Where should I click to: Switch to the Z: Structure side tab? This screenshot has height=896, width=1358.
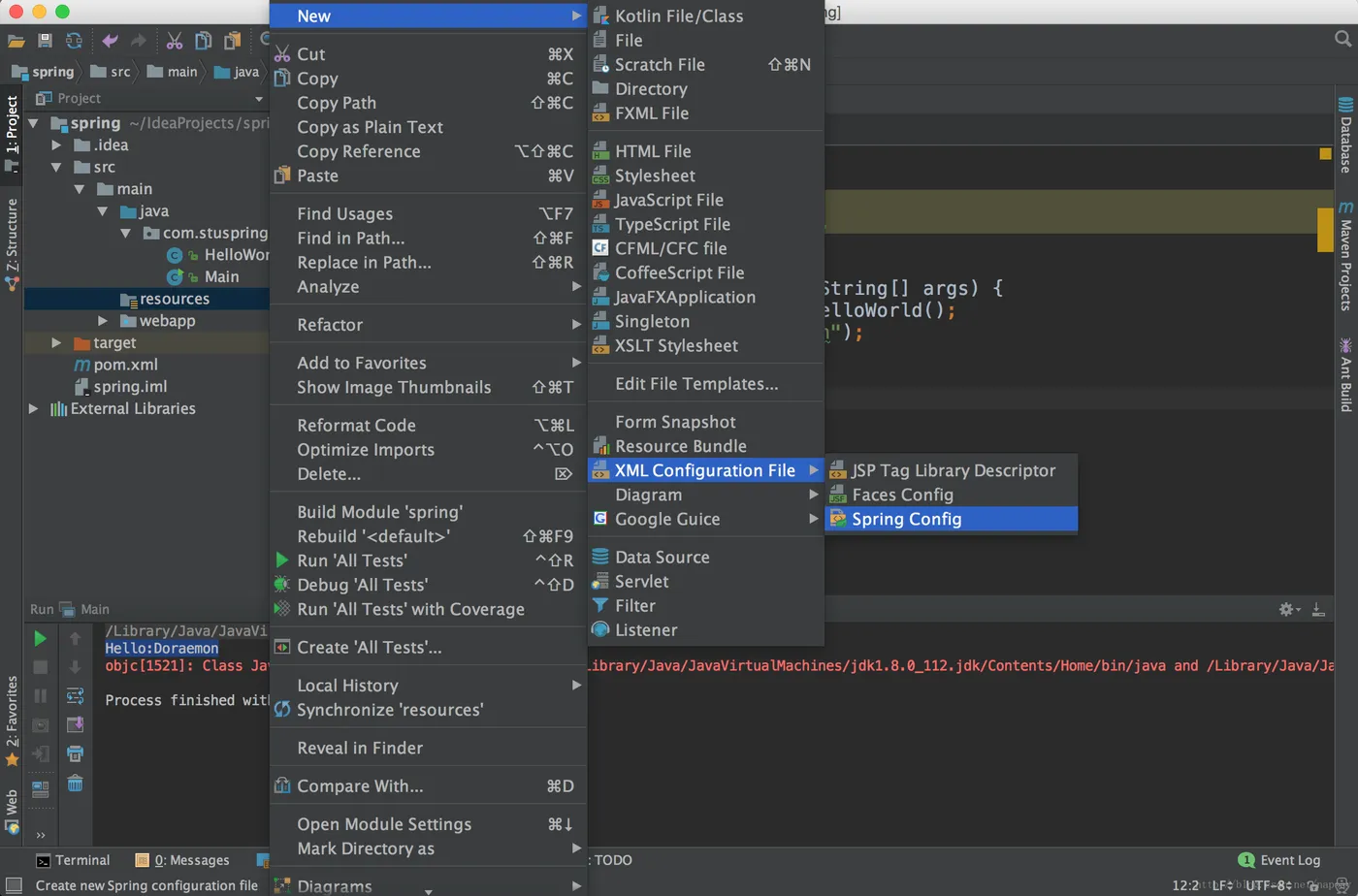pyautogui.click(x=12, y=244)
